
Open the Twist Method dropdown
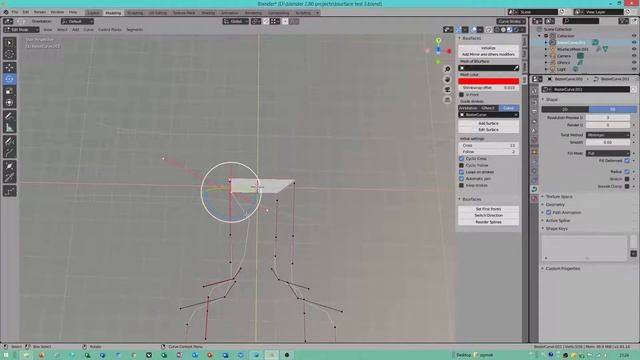pyautogui.click(x=608, y=135)
